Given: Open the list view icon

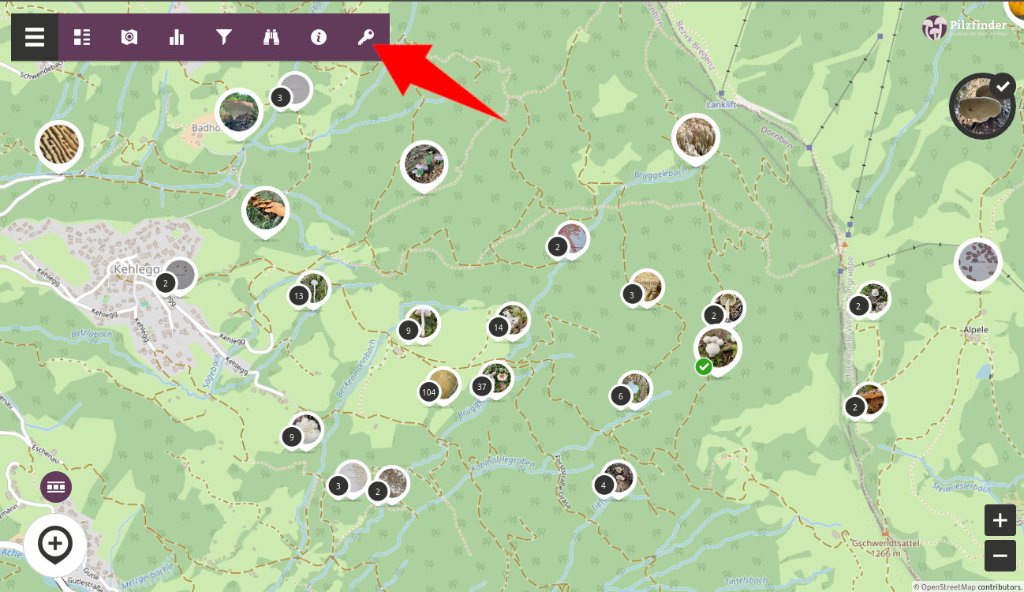Looking at the screenshot, I should 82,37.
